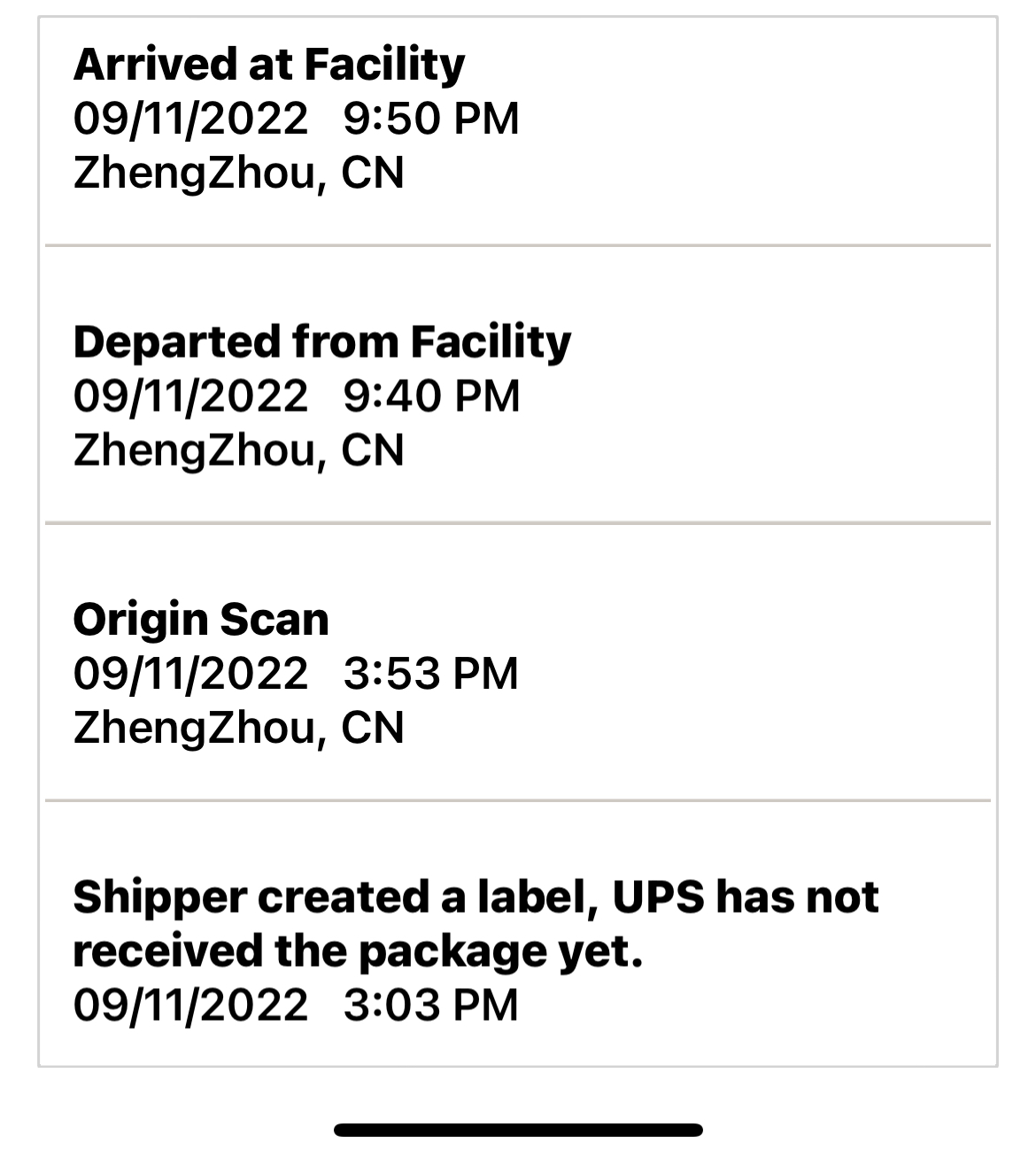Tap the word UPS in the label status

coord(658,897)
